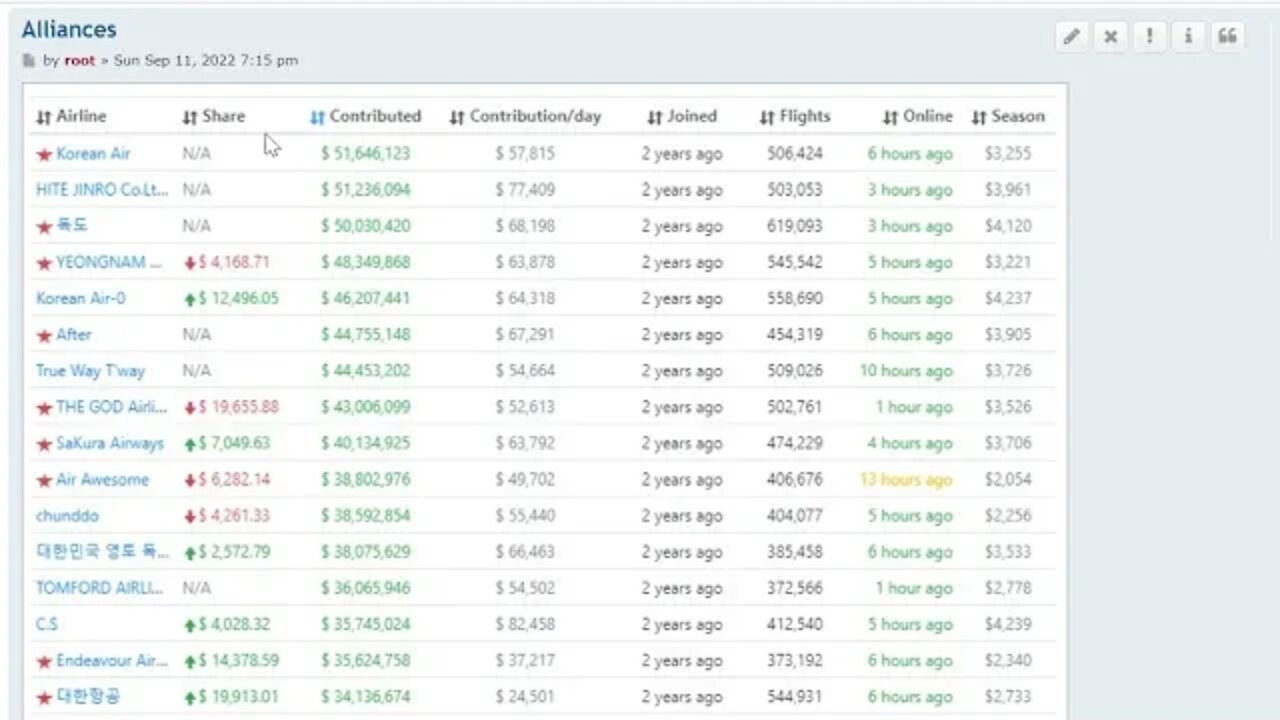Select the flights count 544,931
The width and height of the screenshot is (1280, 720).
pos(795,697)
